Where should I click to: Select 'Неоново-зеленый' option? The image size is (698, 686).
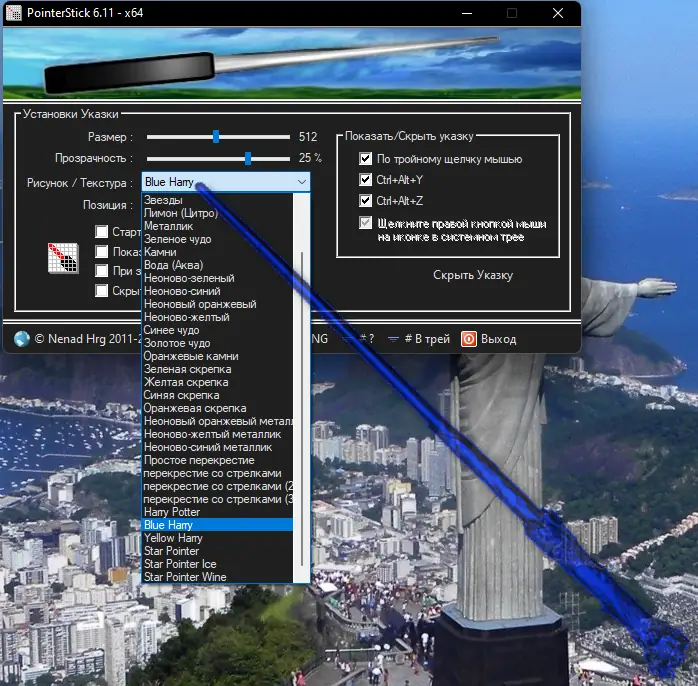218,278
